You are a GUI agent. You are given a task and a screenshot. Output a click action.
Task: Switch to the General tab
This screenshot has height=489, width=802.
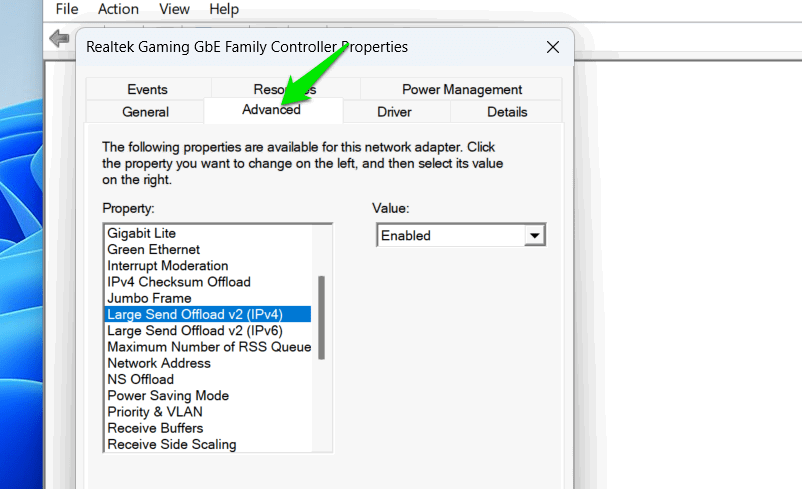click(x=145, y=112)
